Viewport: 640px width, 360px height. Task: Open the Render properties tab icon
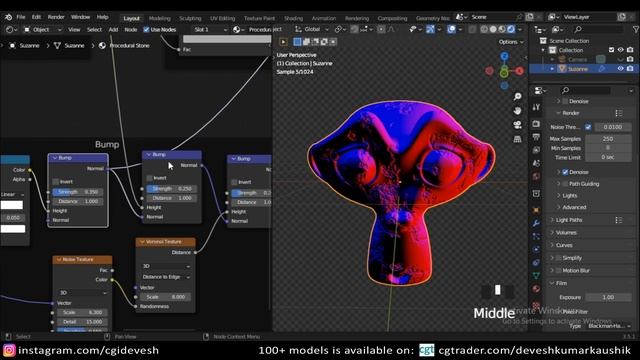coord(536,124)
